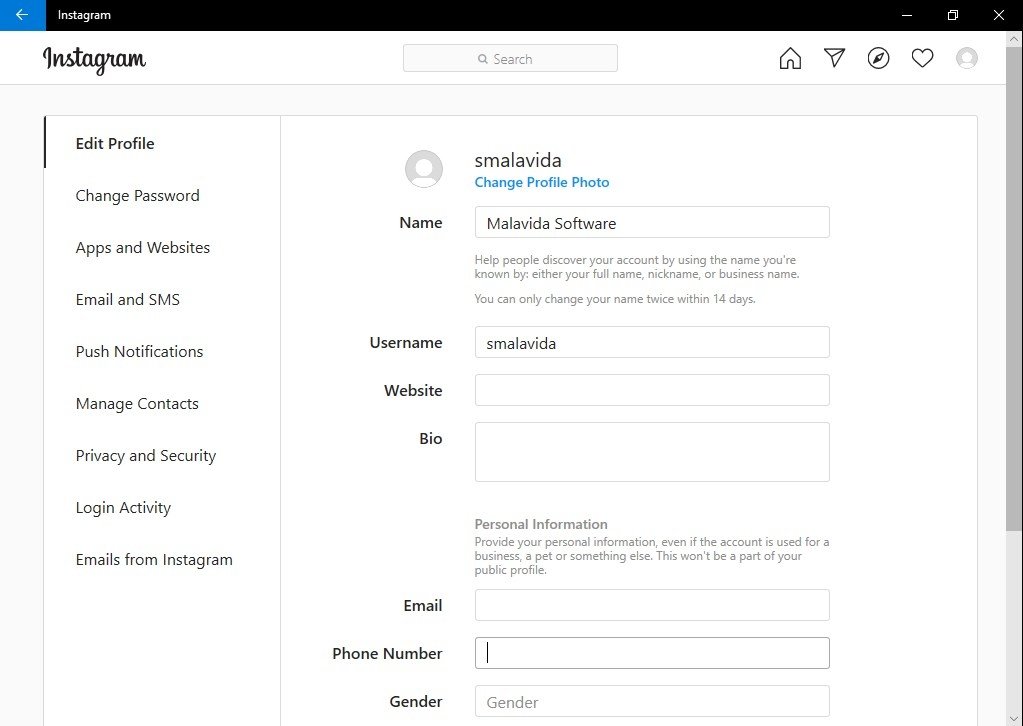
Task: Click the smalavida username heading
Action: 518,160
